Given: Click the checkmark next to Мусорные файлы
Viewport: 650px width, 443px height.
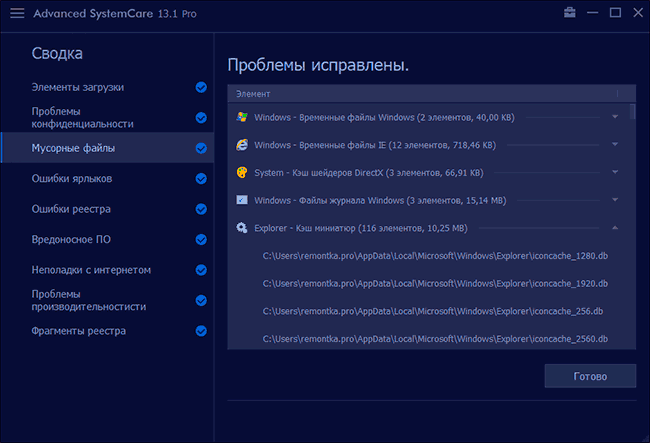Looking at the screenshot, I should (x=201, y=148).
